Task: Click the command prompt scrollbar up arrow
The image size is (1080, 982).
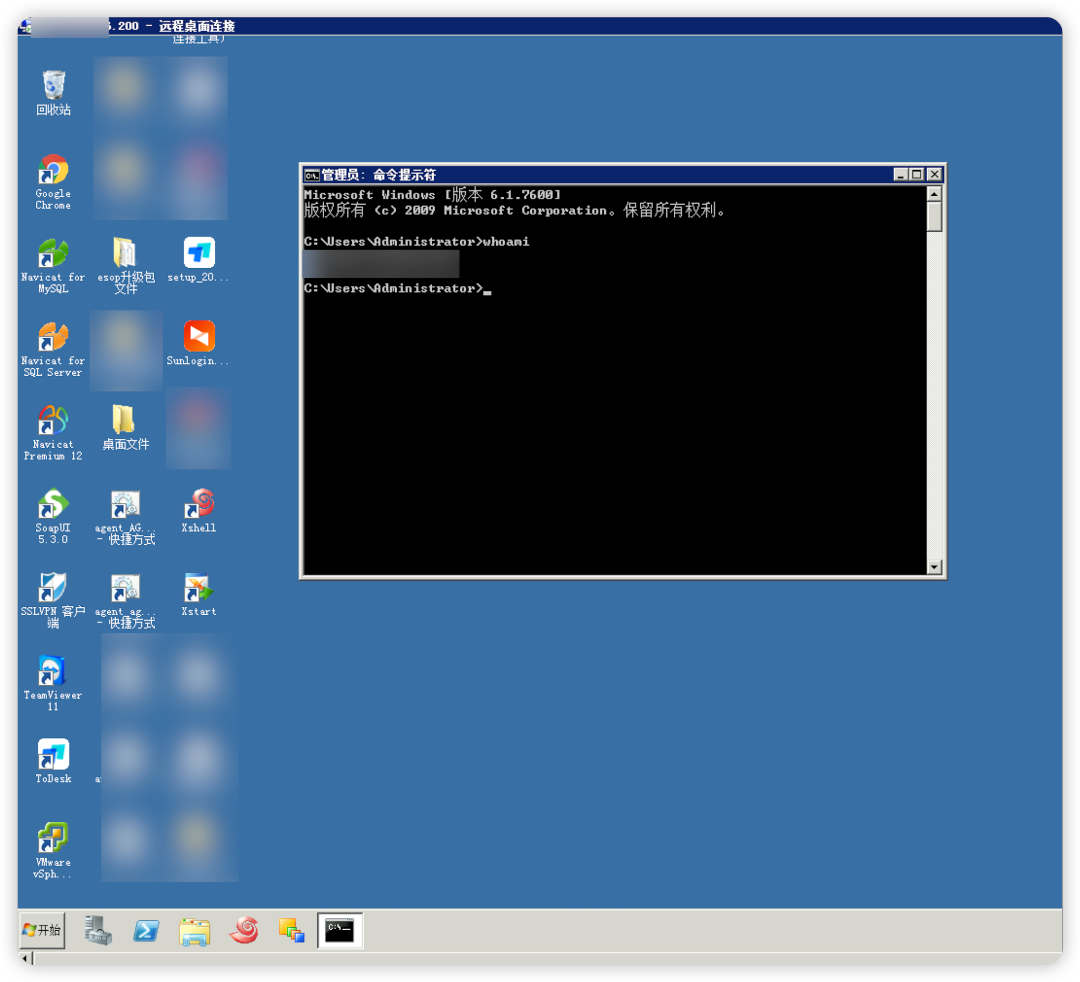Action: point(934,194)
